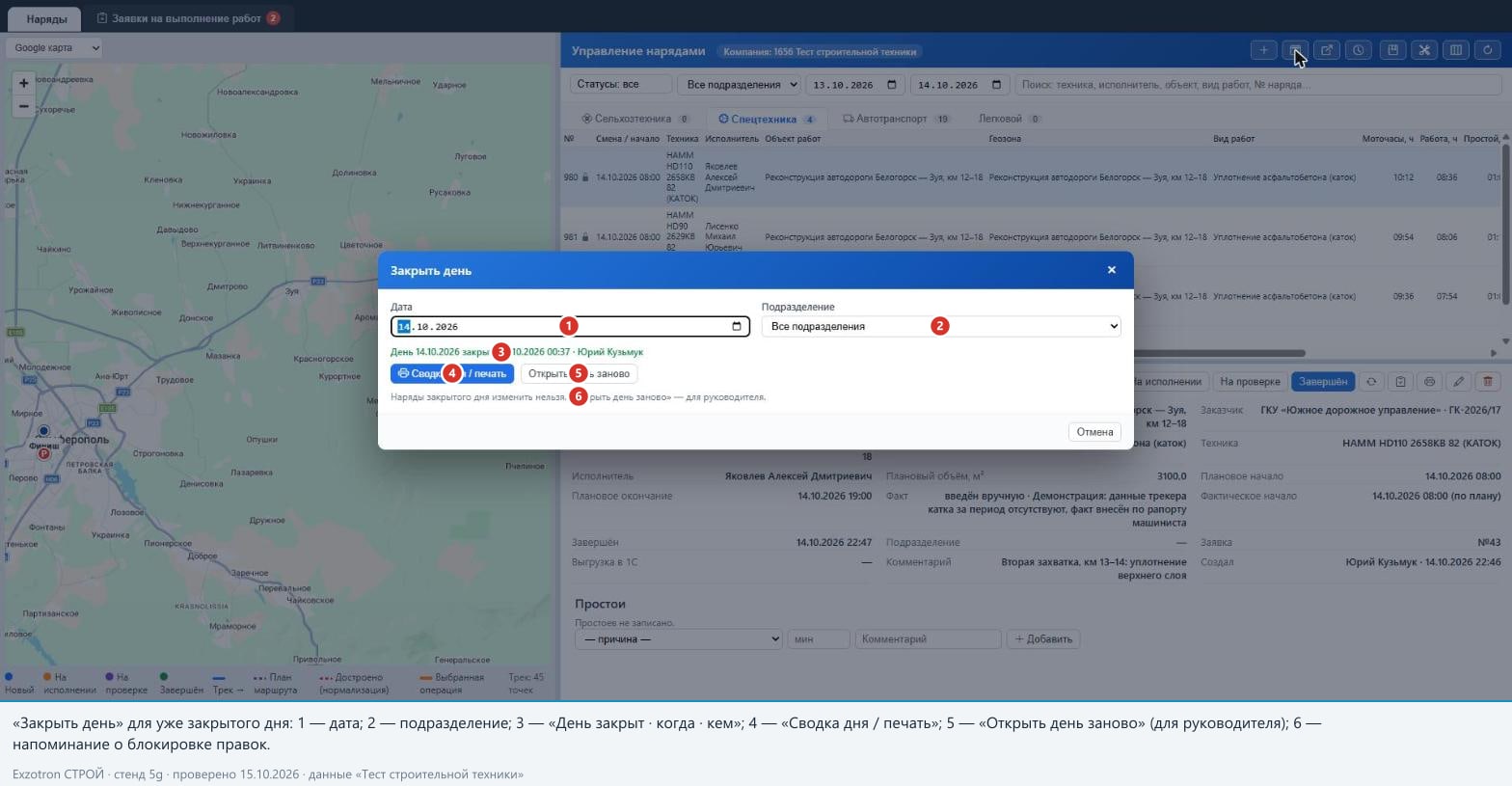The height and width of the screenshot is (786, 1512).
Task: Open the downtime «причина» dropdown
Action: pos(678,638)
